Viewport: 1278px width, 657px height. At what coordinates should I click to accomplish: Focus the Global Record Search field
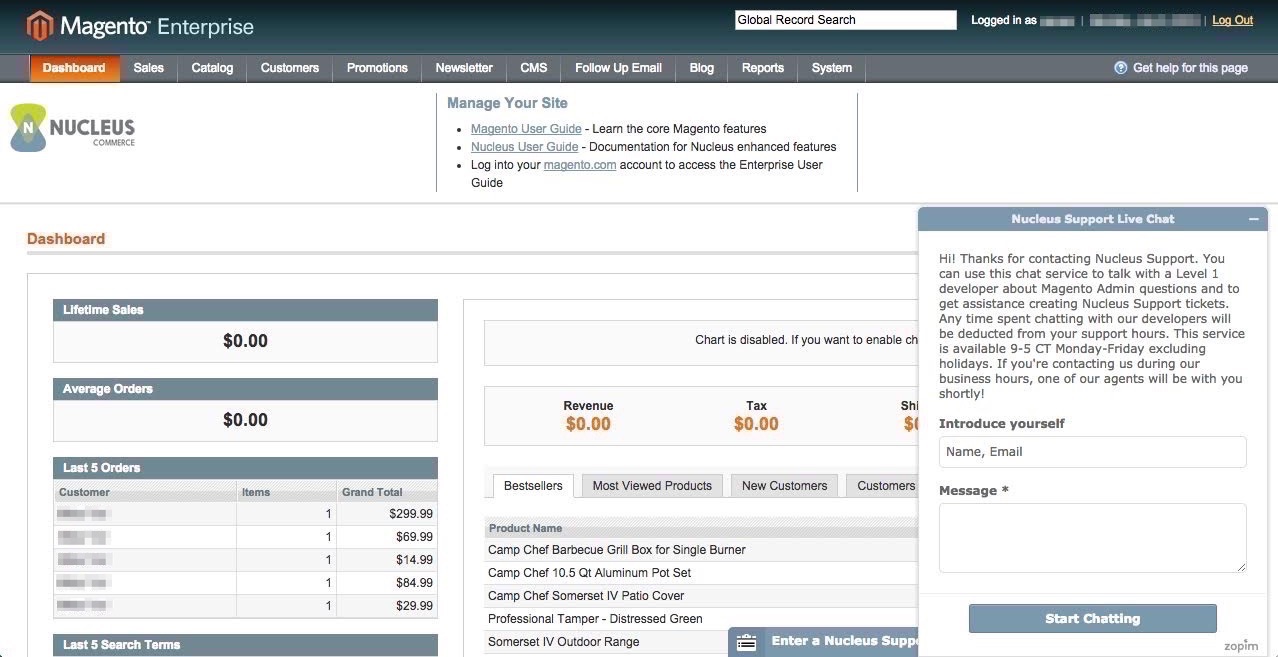click(846, 20)
